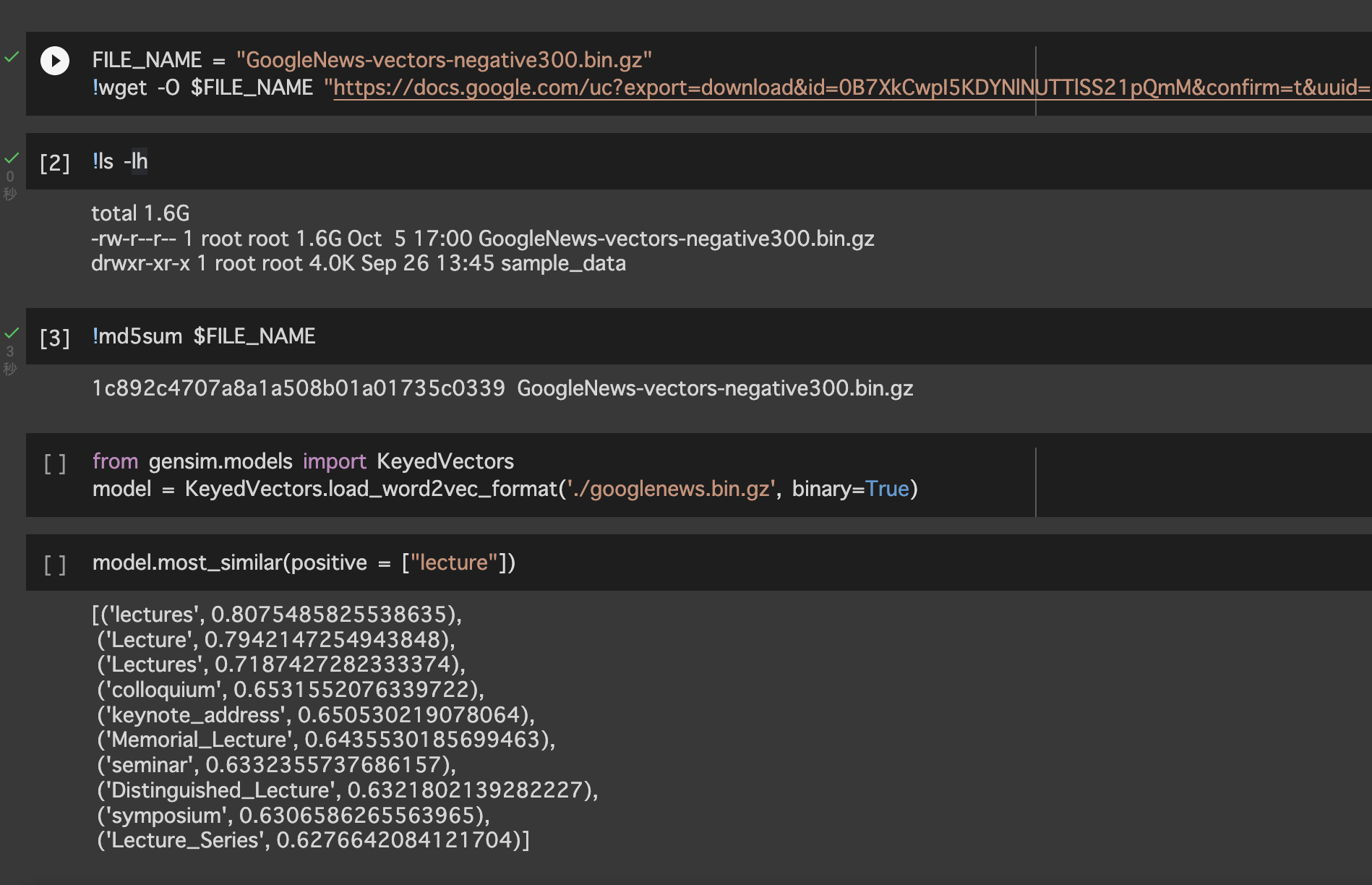Screen dimensions: 1372x885
Task: Click the GoogleNews bin.gz file listing line
Action: [x=483, y=239]
